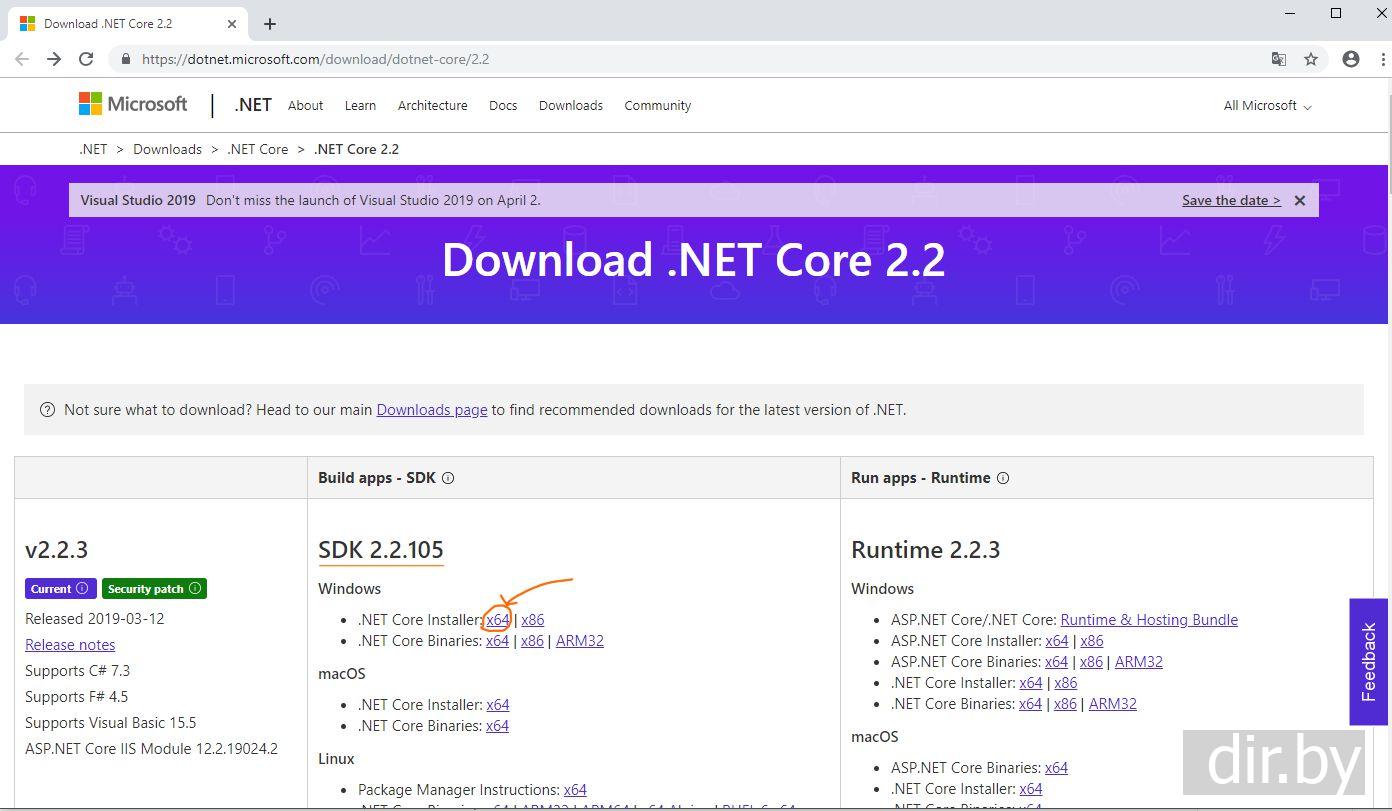
Task: Select Downloads in the top navigation
Action: (x=571, y=105)
